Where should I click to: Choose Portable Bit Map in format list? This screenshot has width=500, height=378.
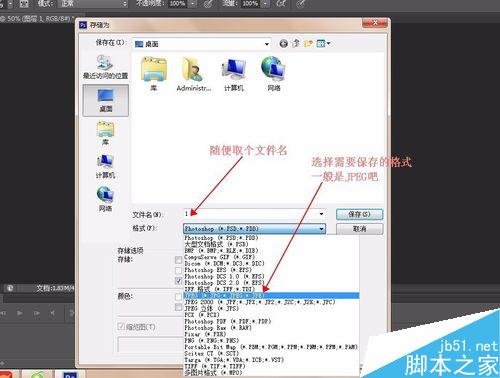tap(271, 347)
